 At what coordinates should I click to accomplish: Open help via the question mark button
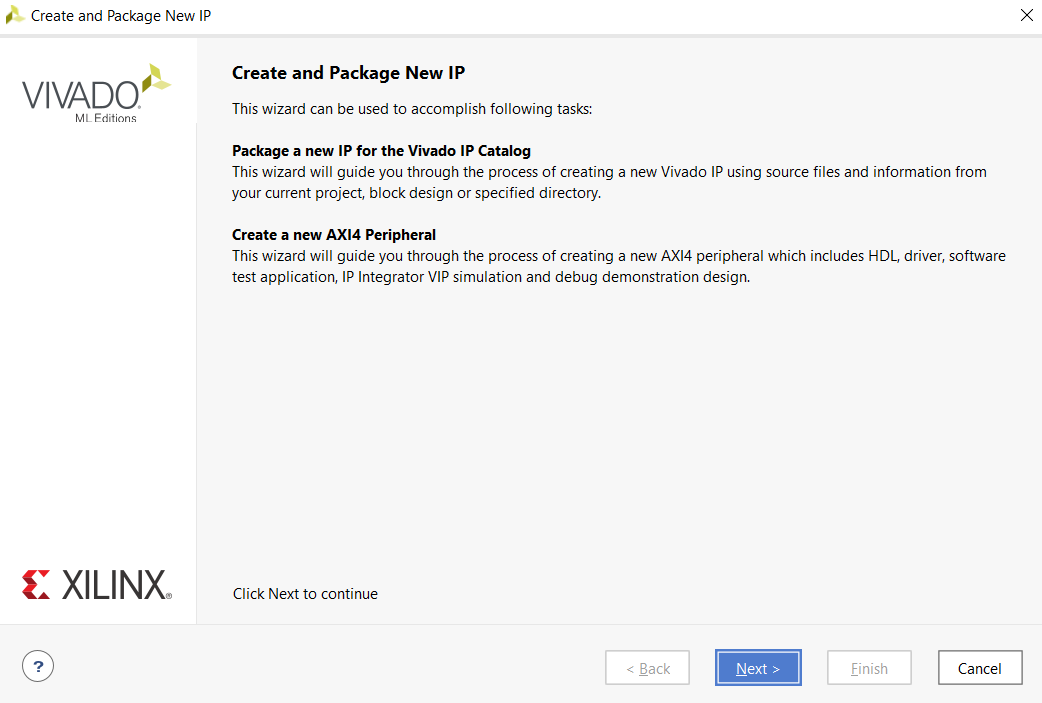tap(37, 665)
